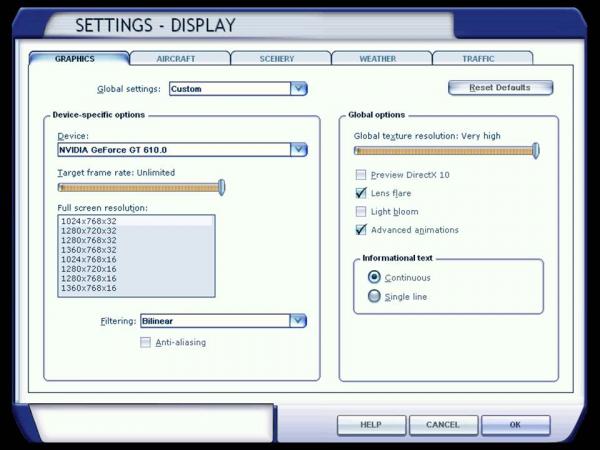Expand the Device dropdown arrow
Image resolution: width=600 pixels, height=450 pixels.
coord(298,150)
